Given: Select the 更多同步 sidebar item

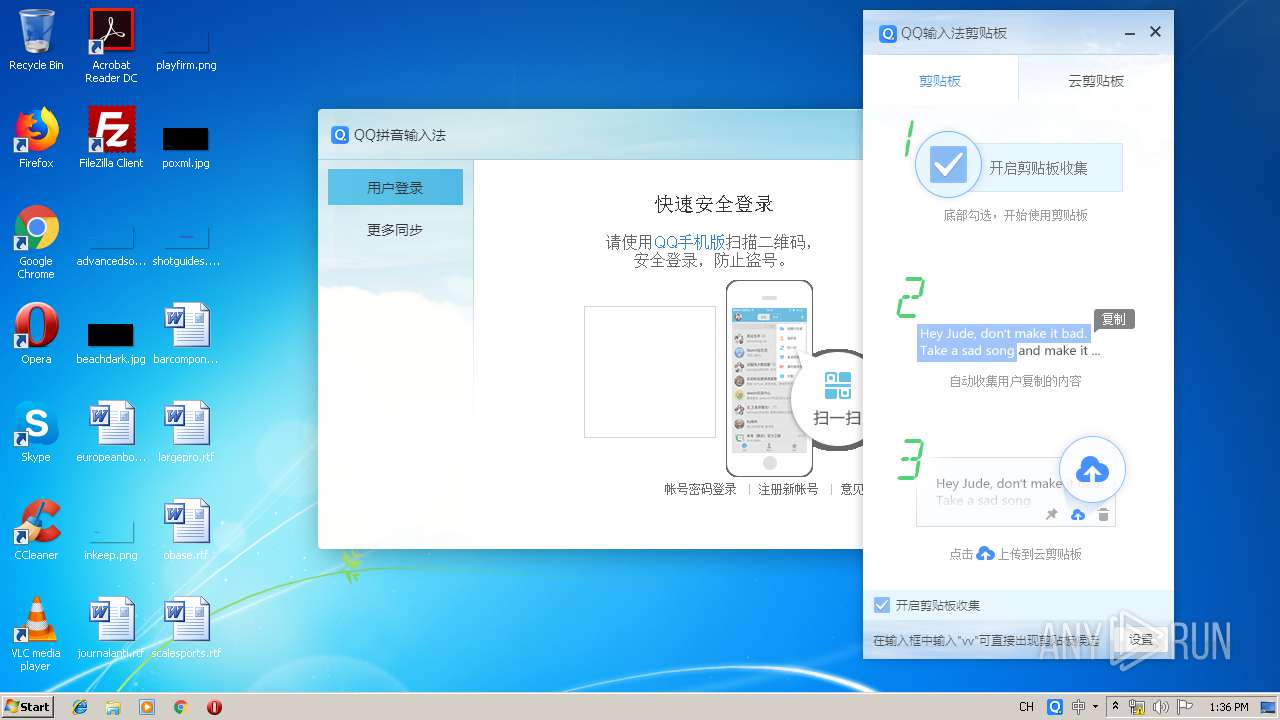Looking at the screenshot, I should click(x=395, y=229).
